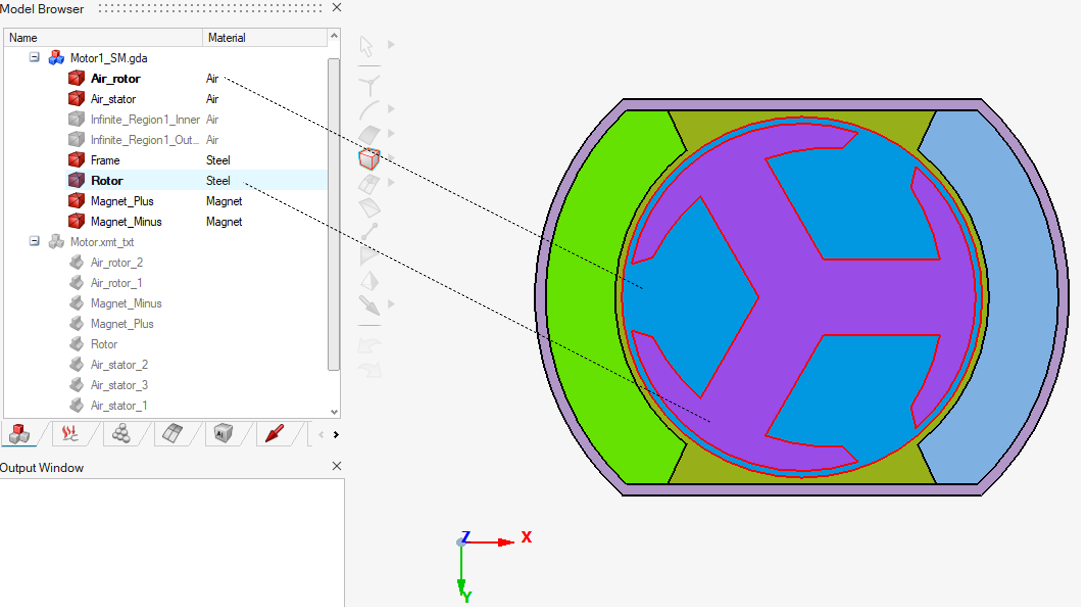Click the bright green magnet region in viewport
The image size is (1081, 607).
point(600,300)
